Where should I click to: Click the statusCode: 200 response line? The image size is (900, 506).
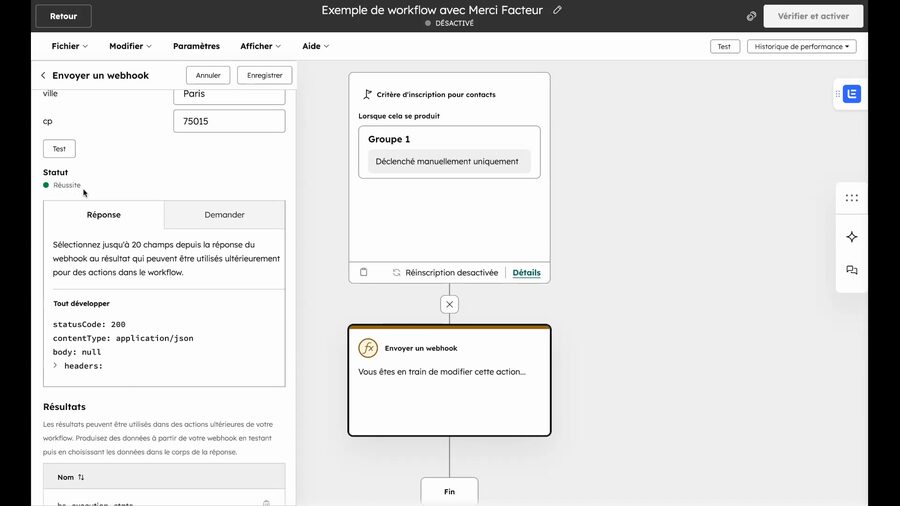pyautogui.click(x=89, y=324)
